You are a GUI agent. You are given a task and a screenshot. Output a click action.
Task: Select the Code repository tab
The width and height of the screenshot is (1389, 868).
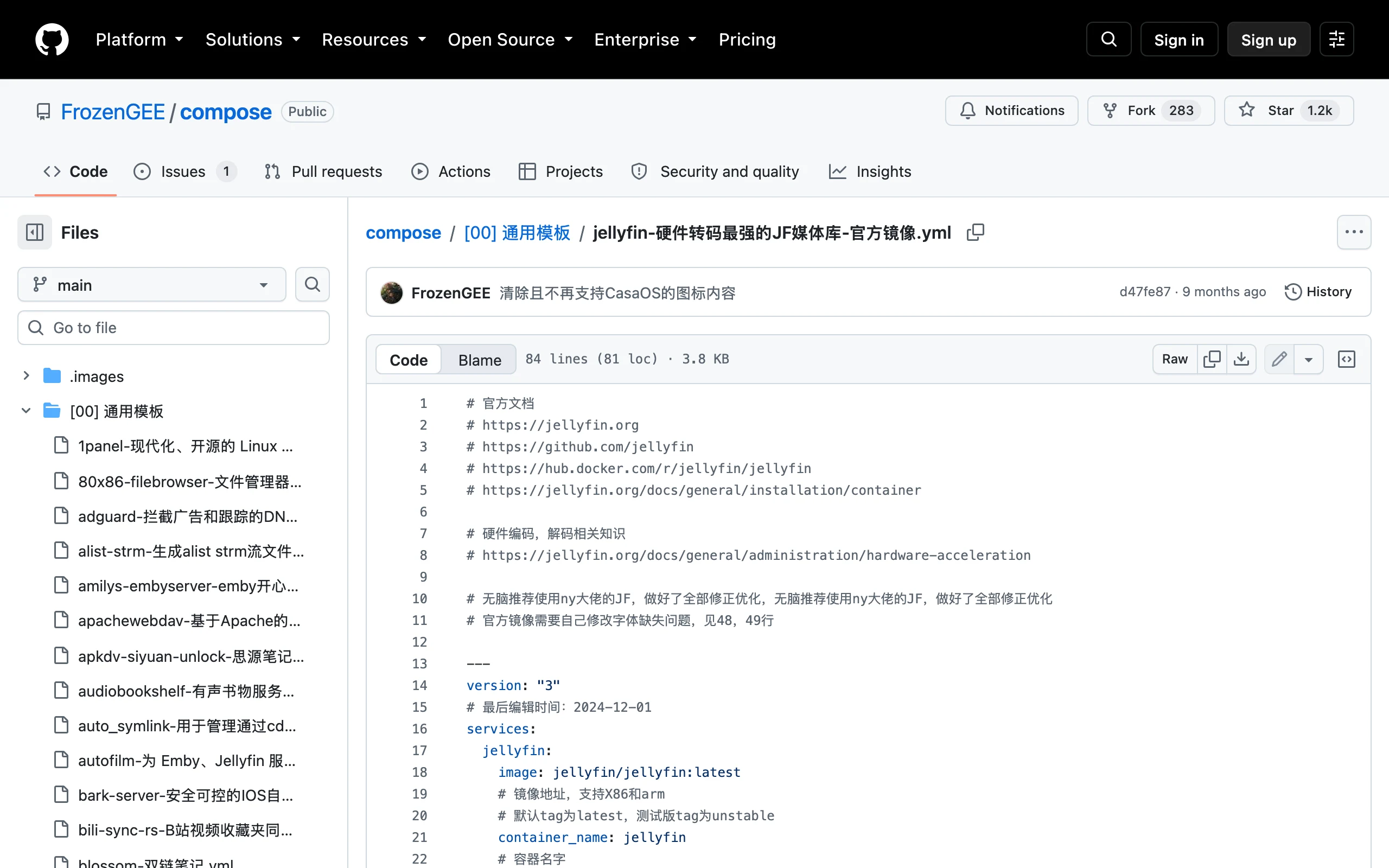76,171
